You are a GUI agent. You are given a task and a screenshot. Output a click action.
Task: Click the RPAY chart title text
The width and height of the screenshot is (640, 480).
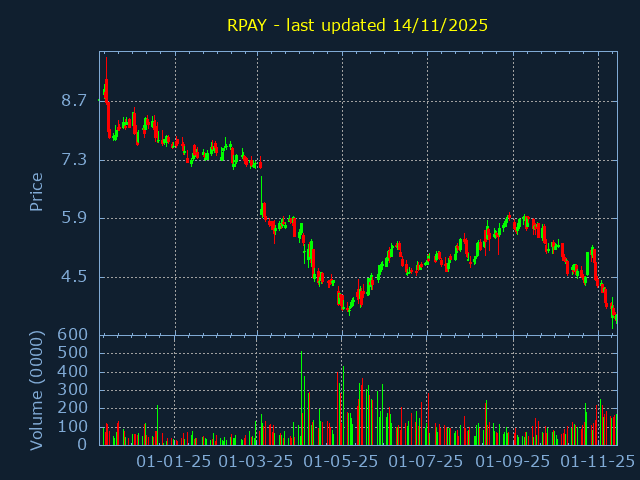[x=357, y=25]
